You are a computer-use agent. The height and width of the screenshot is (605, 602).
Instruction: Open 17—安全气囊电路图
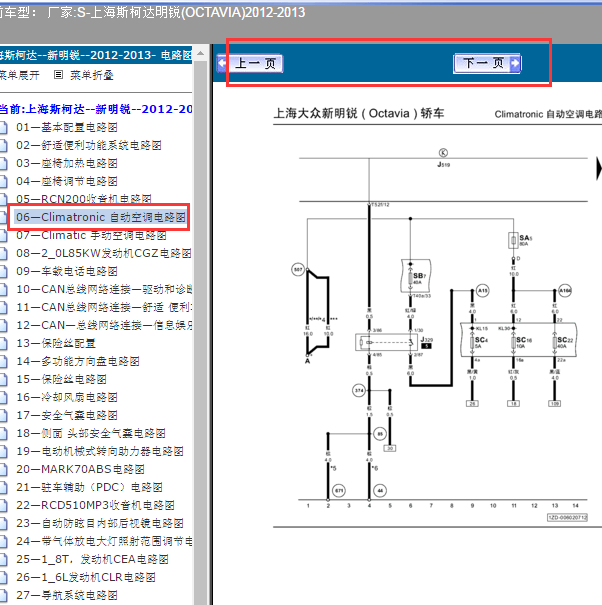pos(67,415)
